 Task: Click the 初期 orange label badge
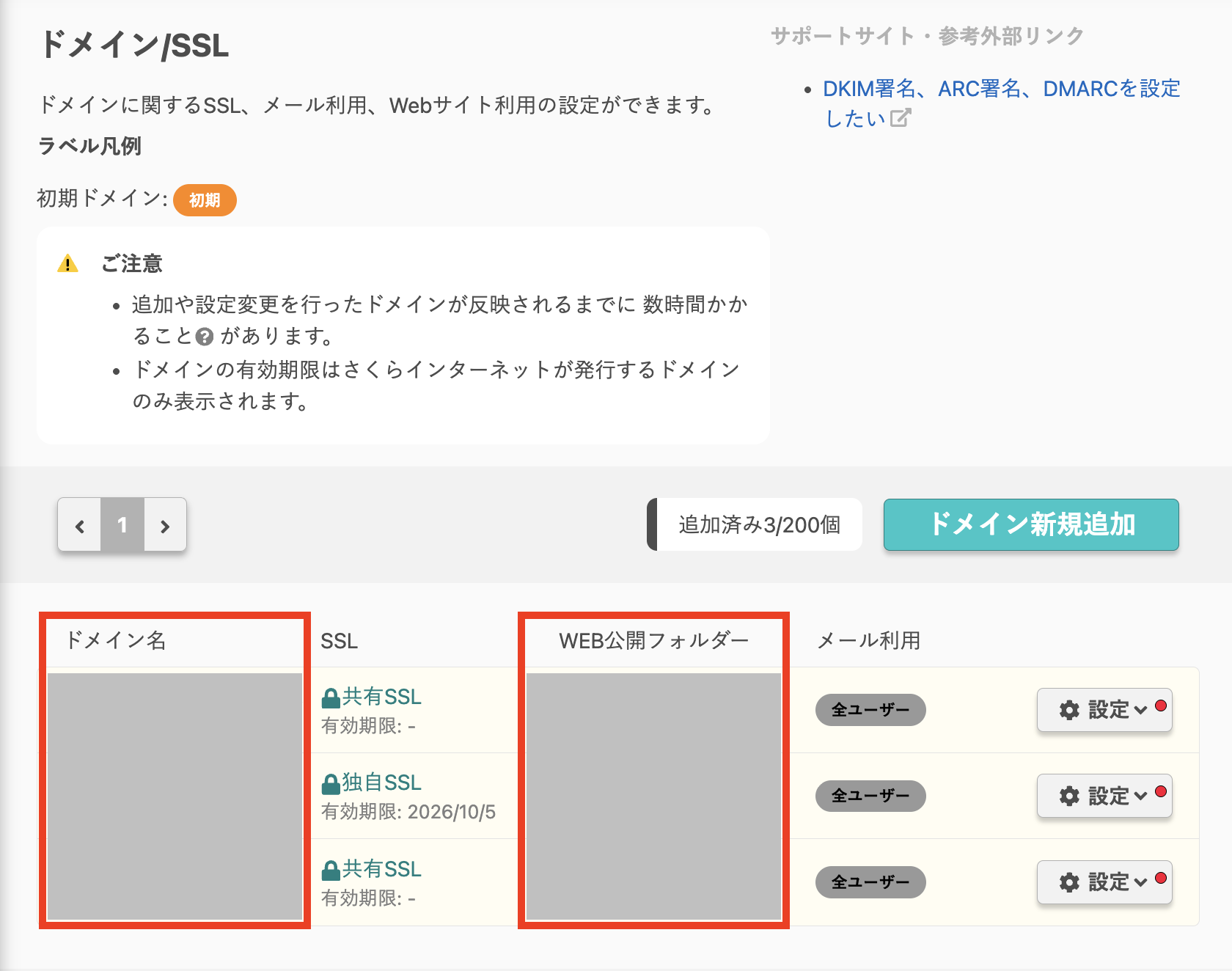click(205, 200)
